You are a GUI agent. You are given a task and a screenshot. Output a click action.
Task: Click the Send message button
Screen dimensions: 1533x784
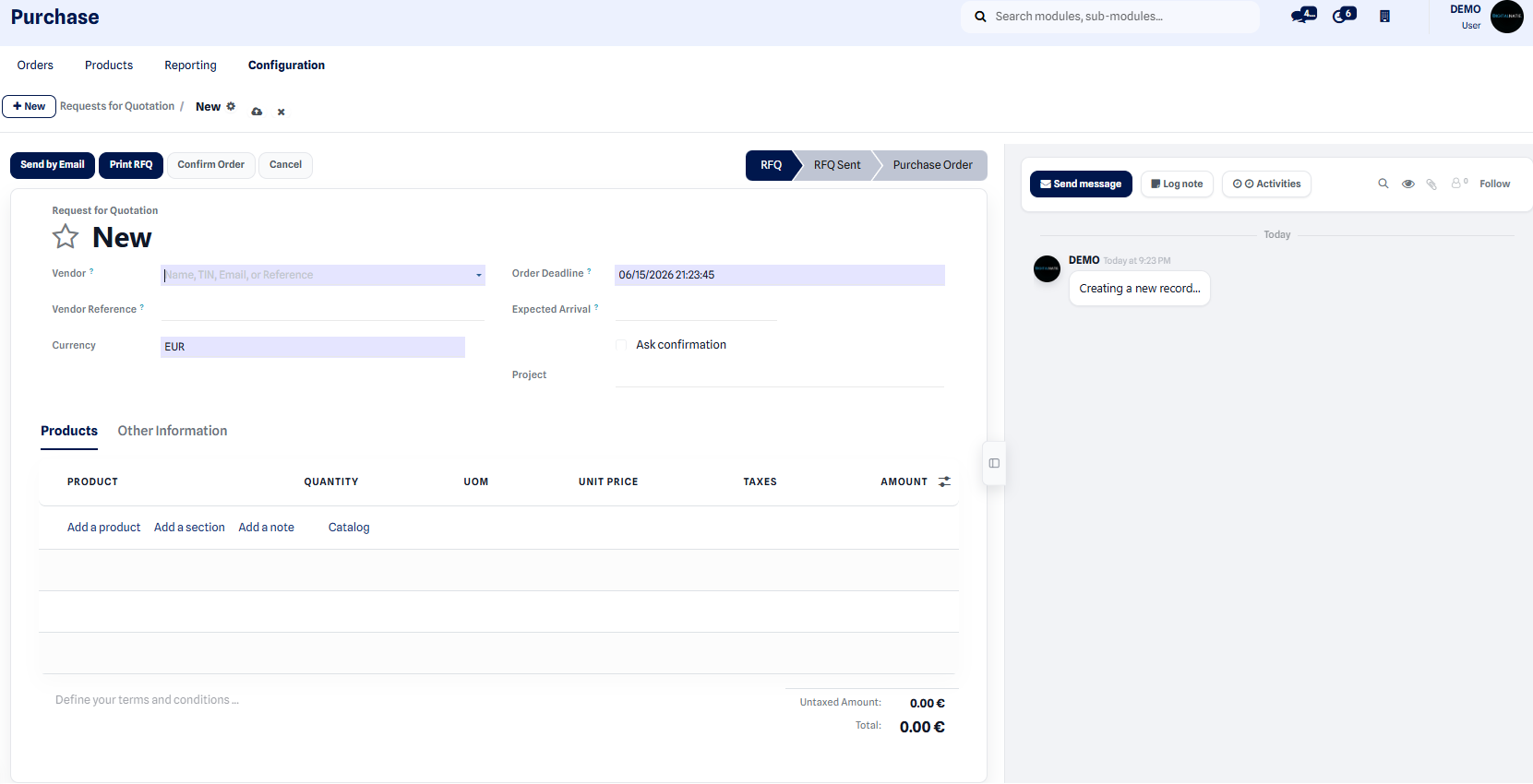click(1081, 184)
